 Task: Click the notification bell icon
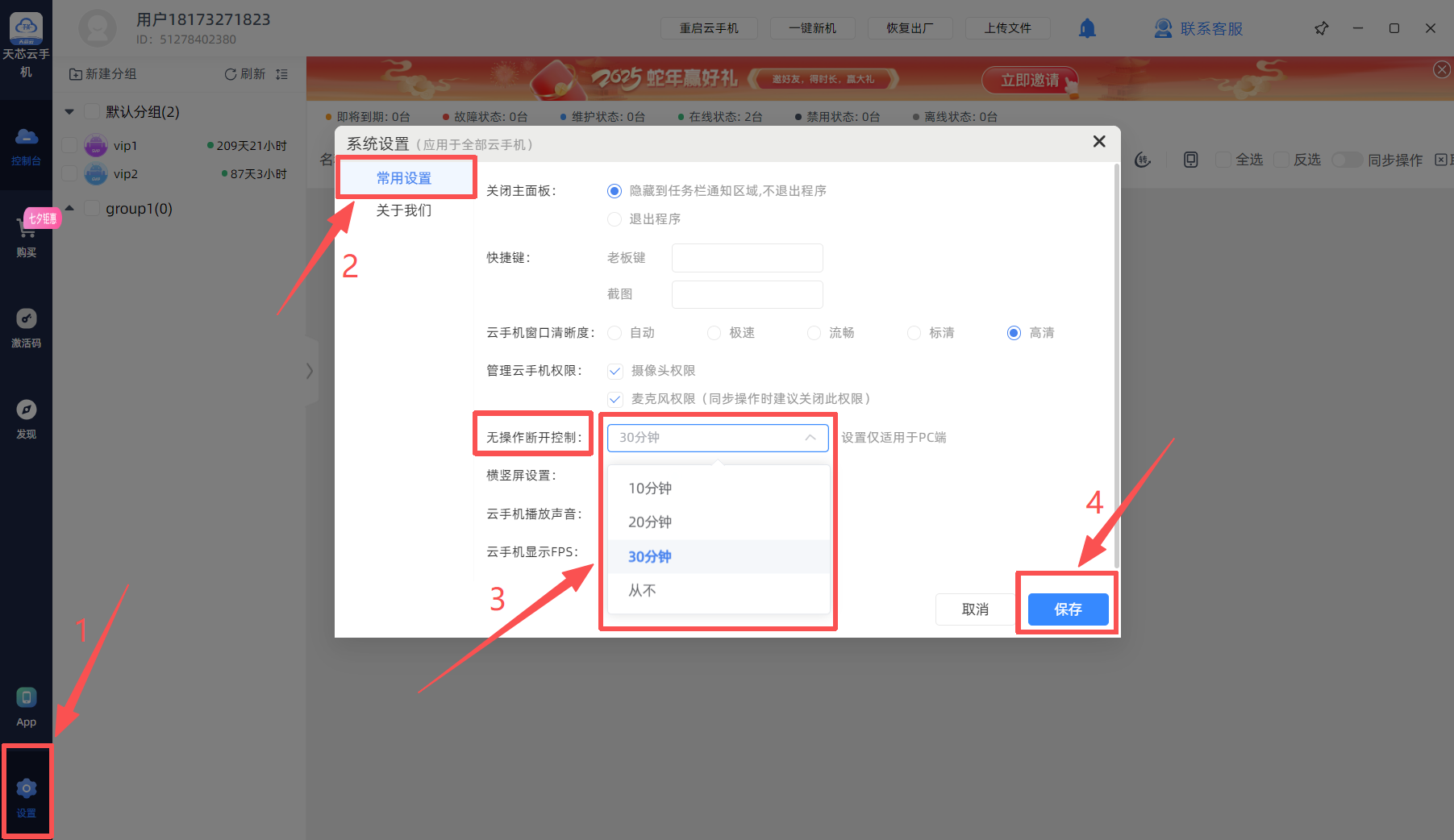1087,28
